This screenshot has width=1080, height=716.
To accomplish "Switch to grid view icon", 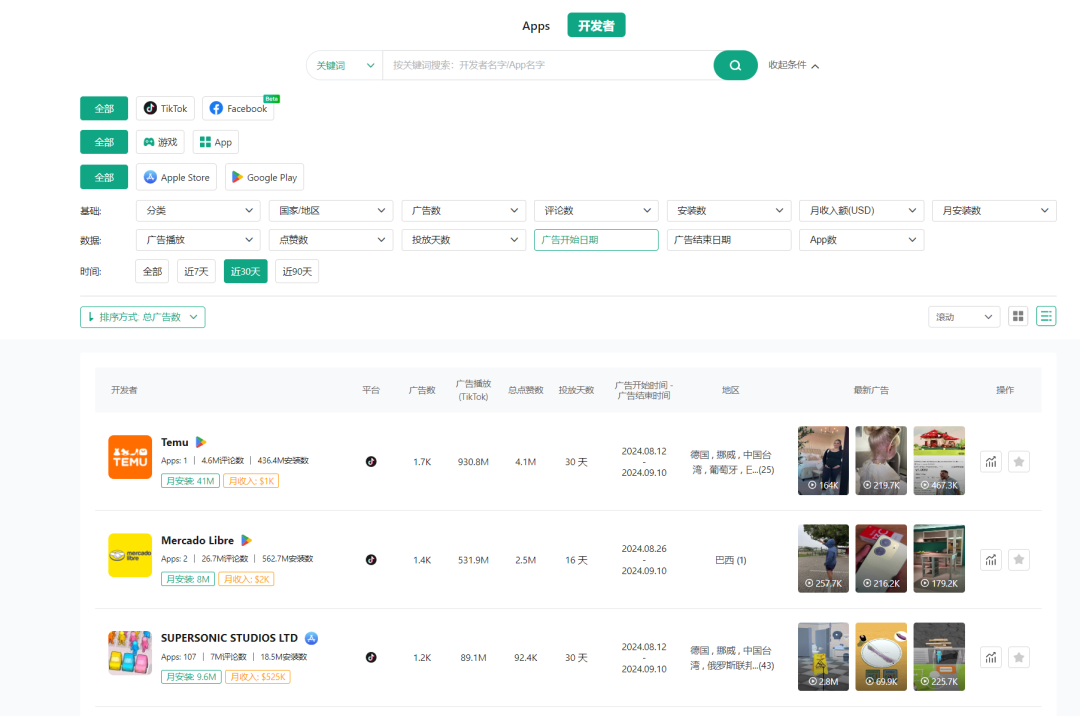I will (1018, 316).
